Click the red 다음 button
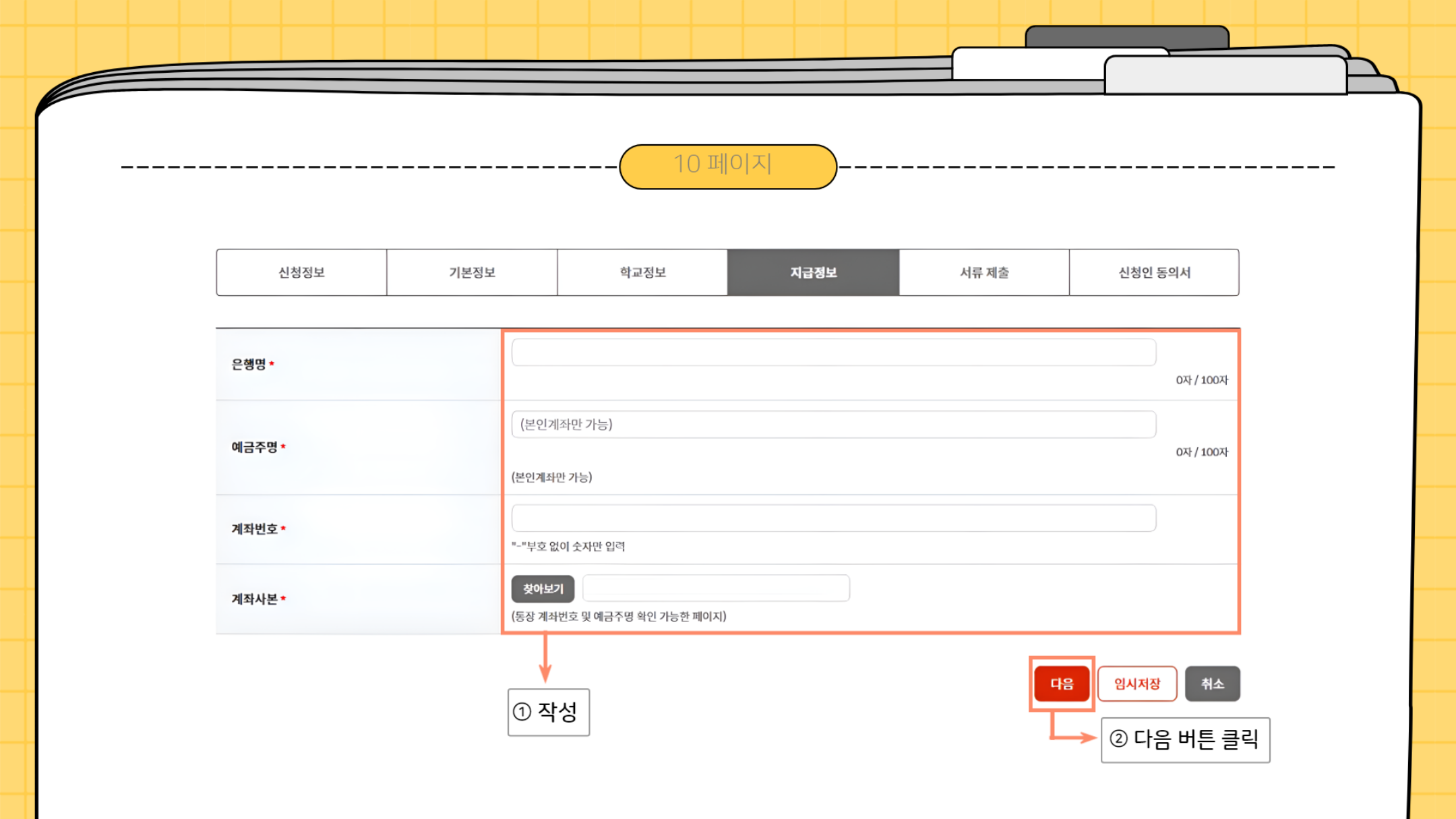 pyautogui.click(x=1062, y=684)
